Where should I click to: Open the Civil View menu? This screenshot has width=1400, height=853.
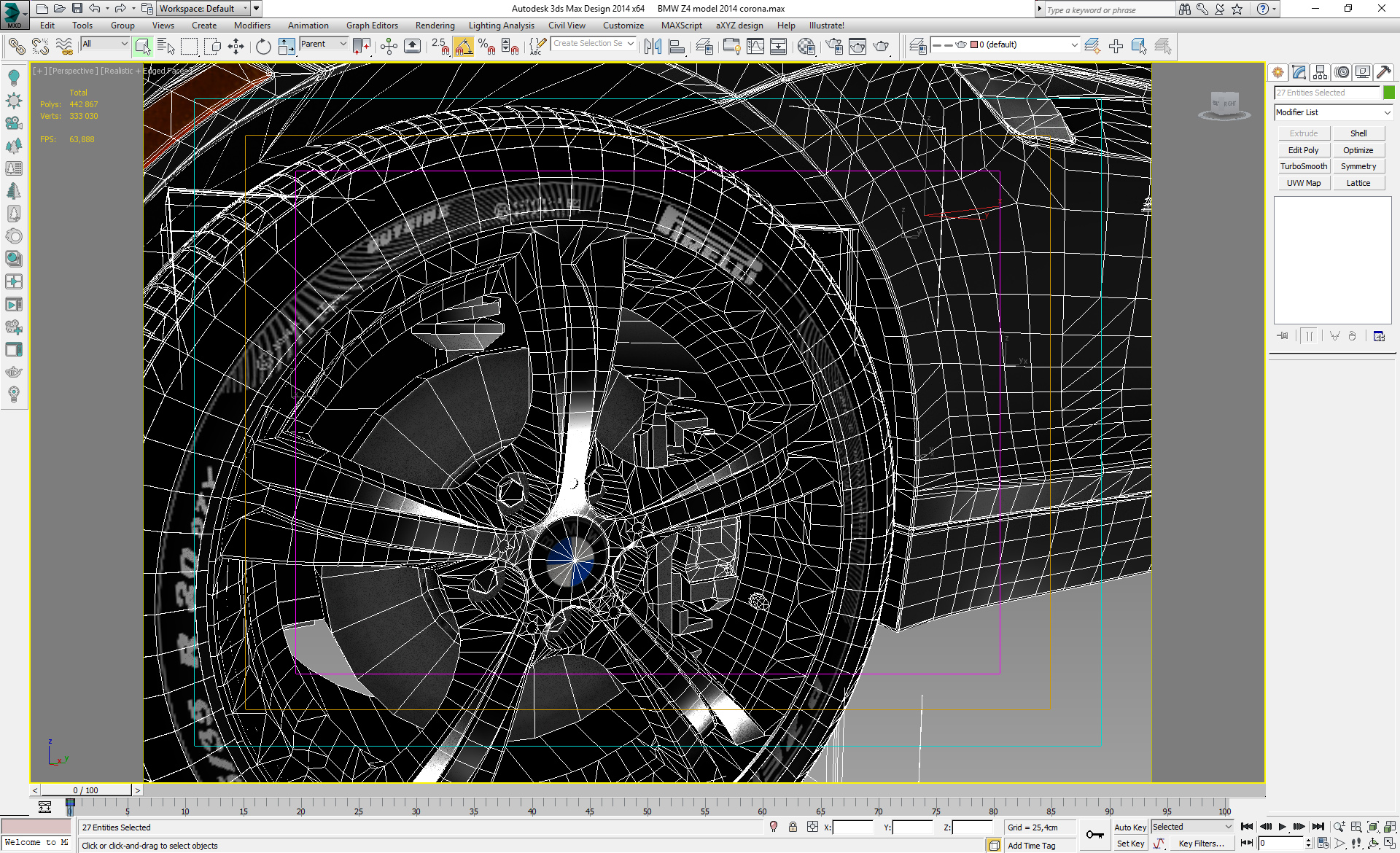click(x=567, y=26)
